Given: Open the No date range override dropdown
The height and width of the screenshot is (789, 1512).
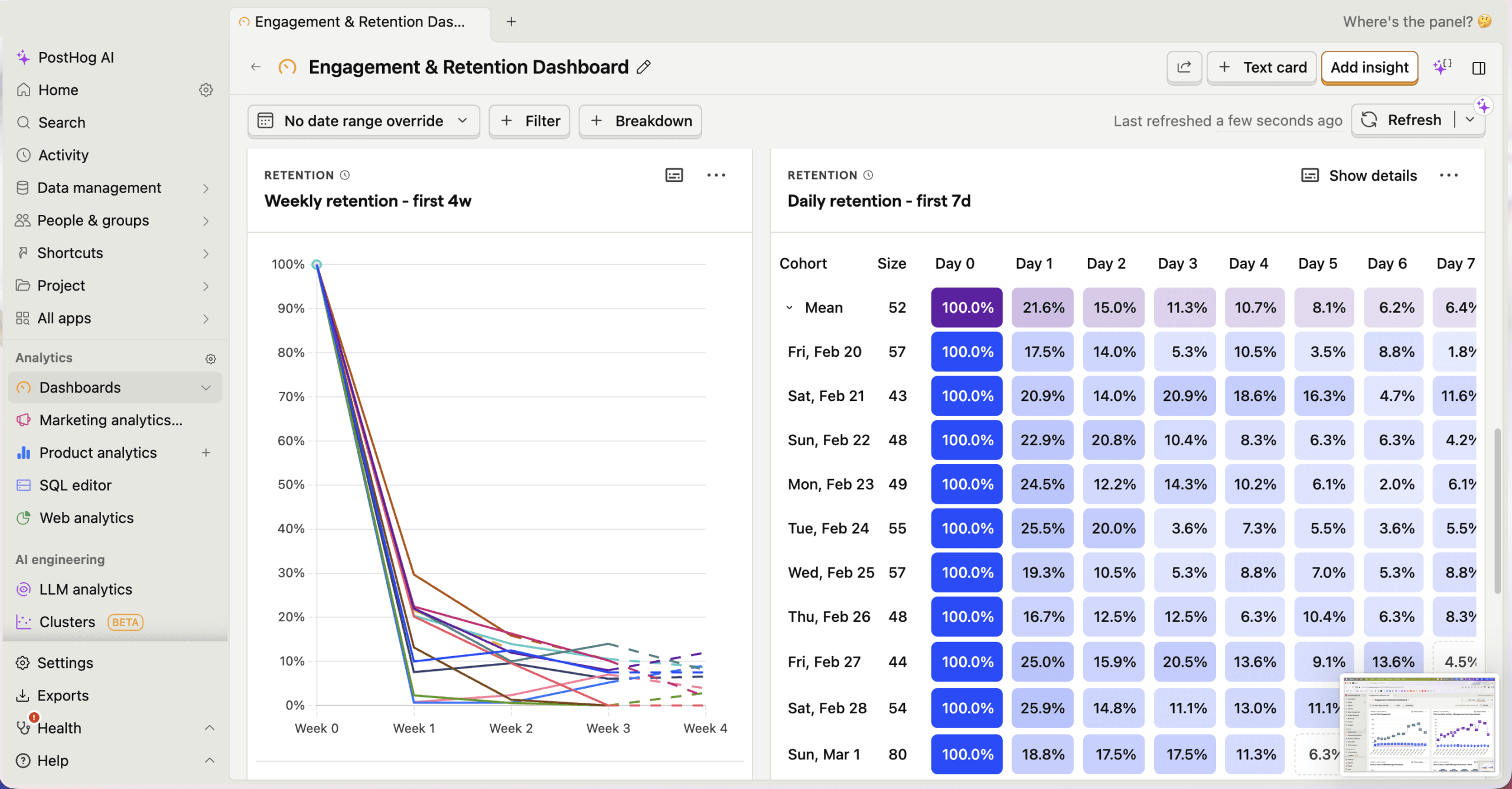Looking at the screenshot, I should (x=363, y=121).
